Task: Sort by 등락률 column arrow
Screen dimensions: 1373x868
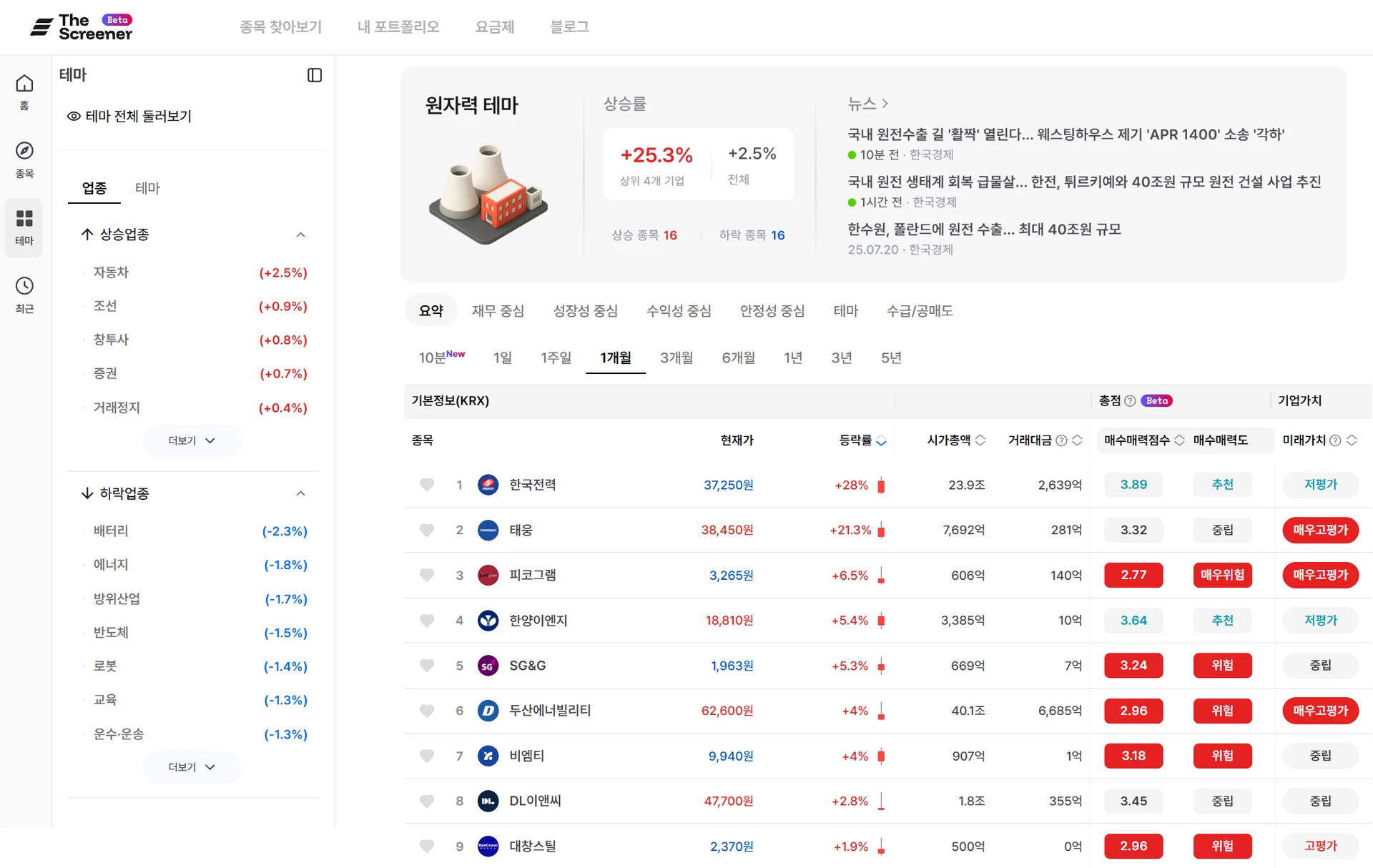Action: coord(881,441)
